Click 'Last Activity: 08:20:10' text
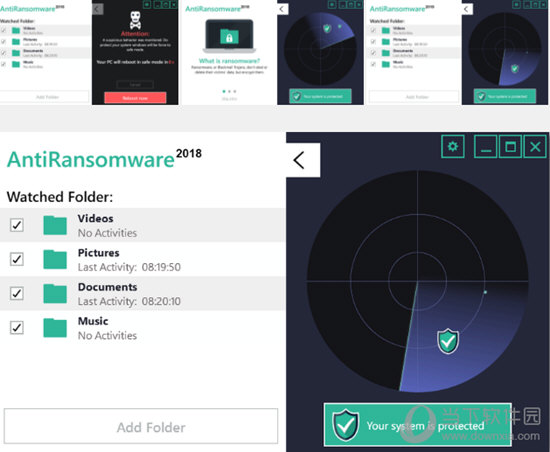The image size is (550, 452). click(x=129, y=301)
